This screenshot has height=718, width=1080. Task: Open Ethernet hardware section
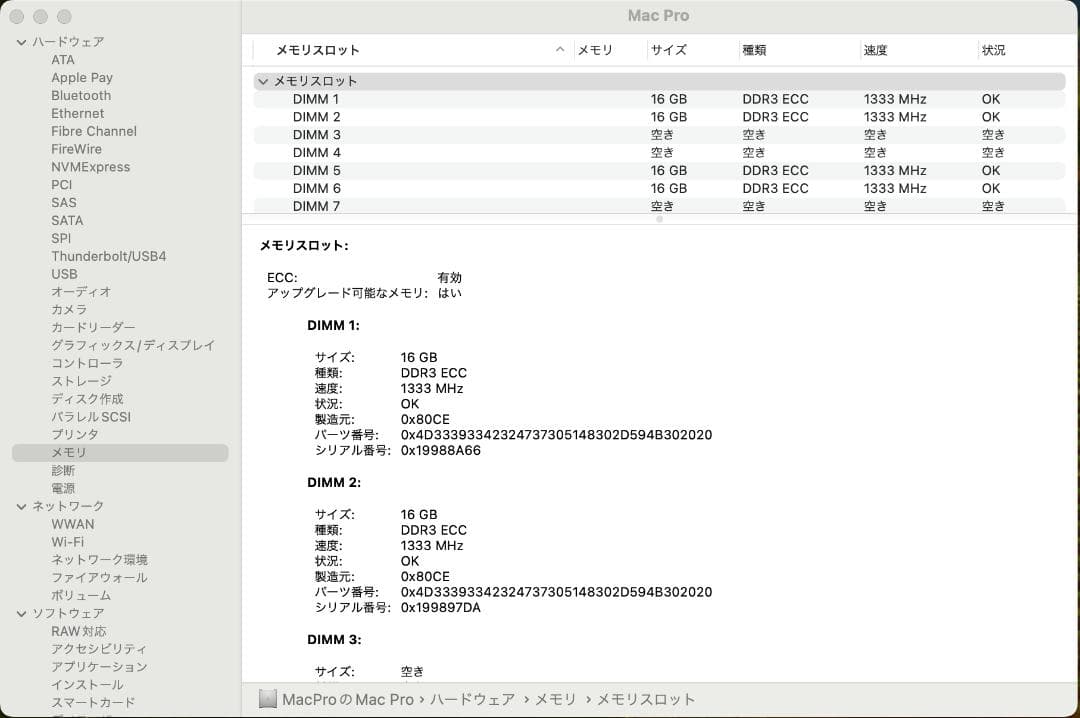pos(77,114)
